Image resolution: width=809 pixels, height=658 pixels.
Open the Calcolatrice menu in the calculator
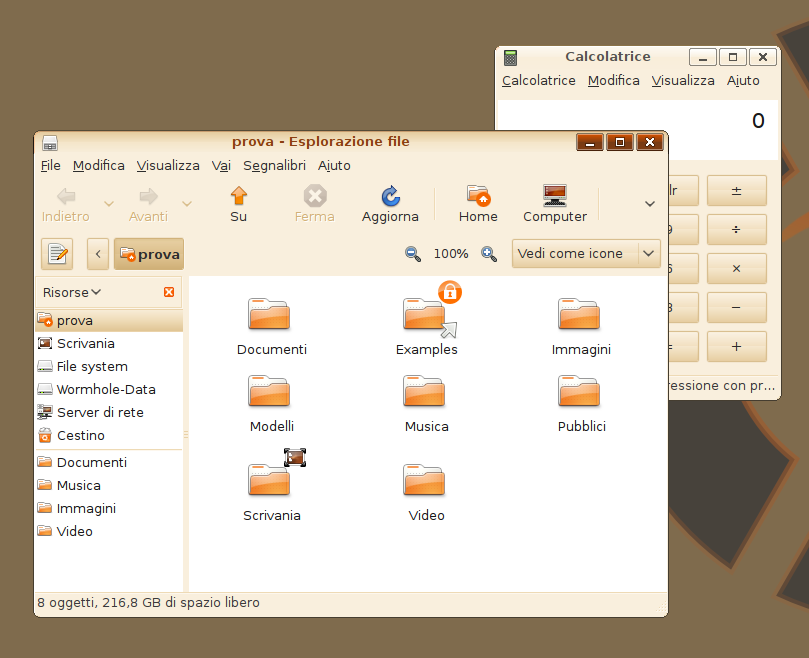coord(539,81)
